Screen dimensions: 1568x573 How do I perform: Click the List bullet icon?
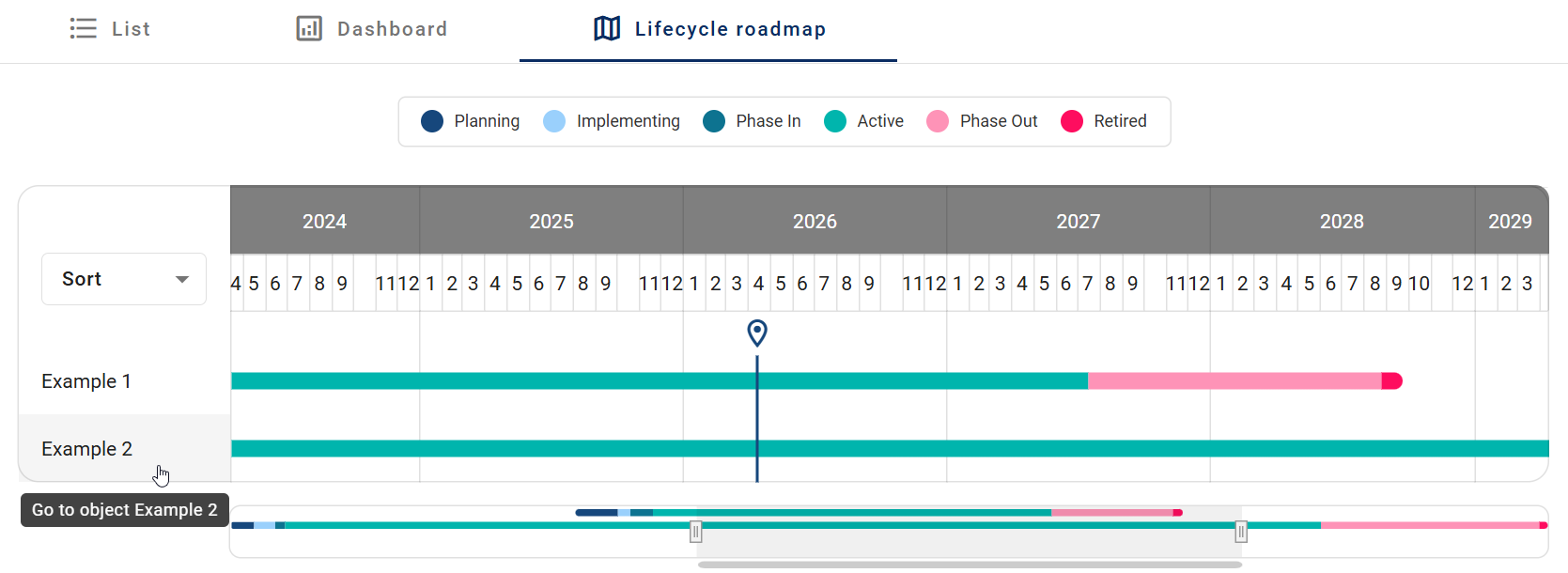tap(84, 29)
